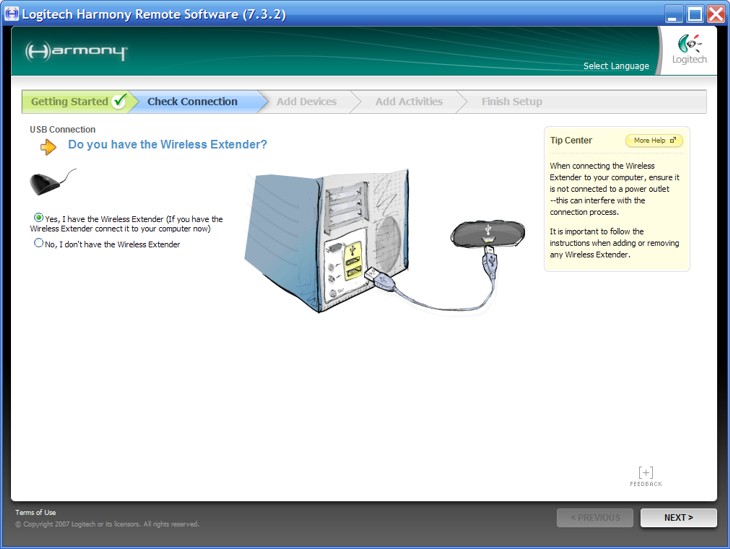The height and width of the screenshot is (549, 730).
Task: Open the Add Devices step
Action: click(x=306, y=102)
